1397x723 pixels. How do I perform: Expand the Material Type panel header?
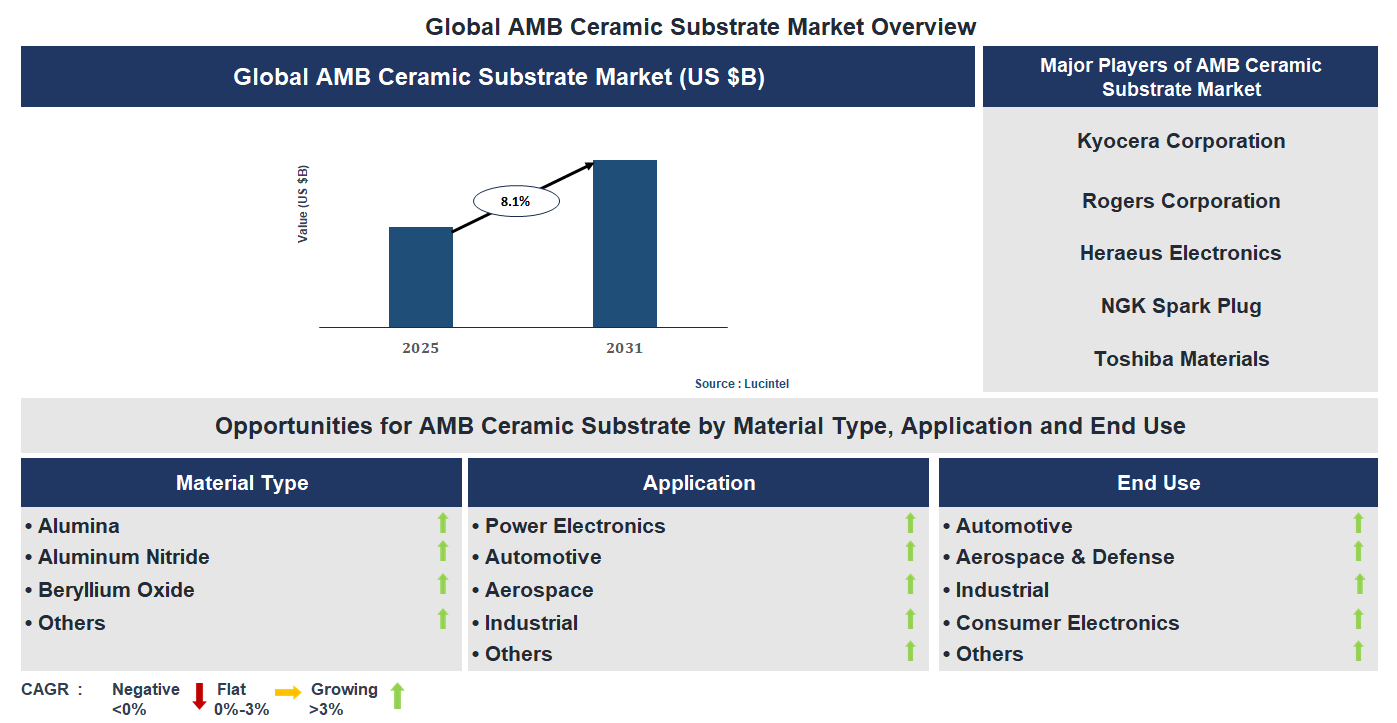(242, 482)
